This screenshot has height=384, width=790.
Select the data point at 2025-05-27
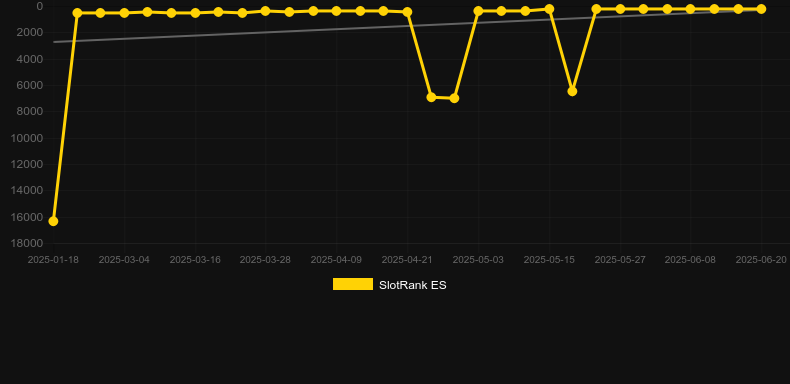pos(620,9)
